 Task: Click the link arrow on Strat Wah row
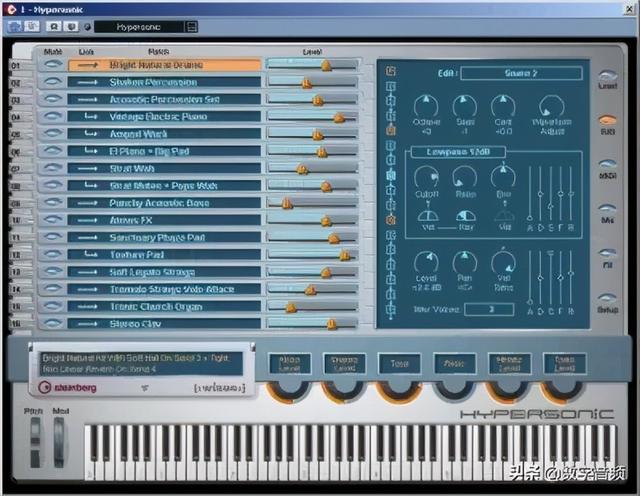[x=88, y=169]
